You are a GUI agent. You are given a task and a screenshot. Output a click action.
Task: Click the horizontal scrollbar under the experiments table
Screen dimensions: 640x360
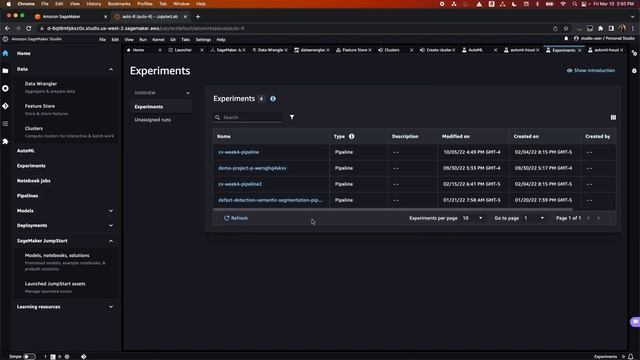tap(393, 210)
